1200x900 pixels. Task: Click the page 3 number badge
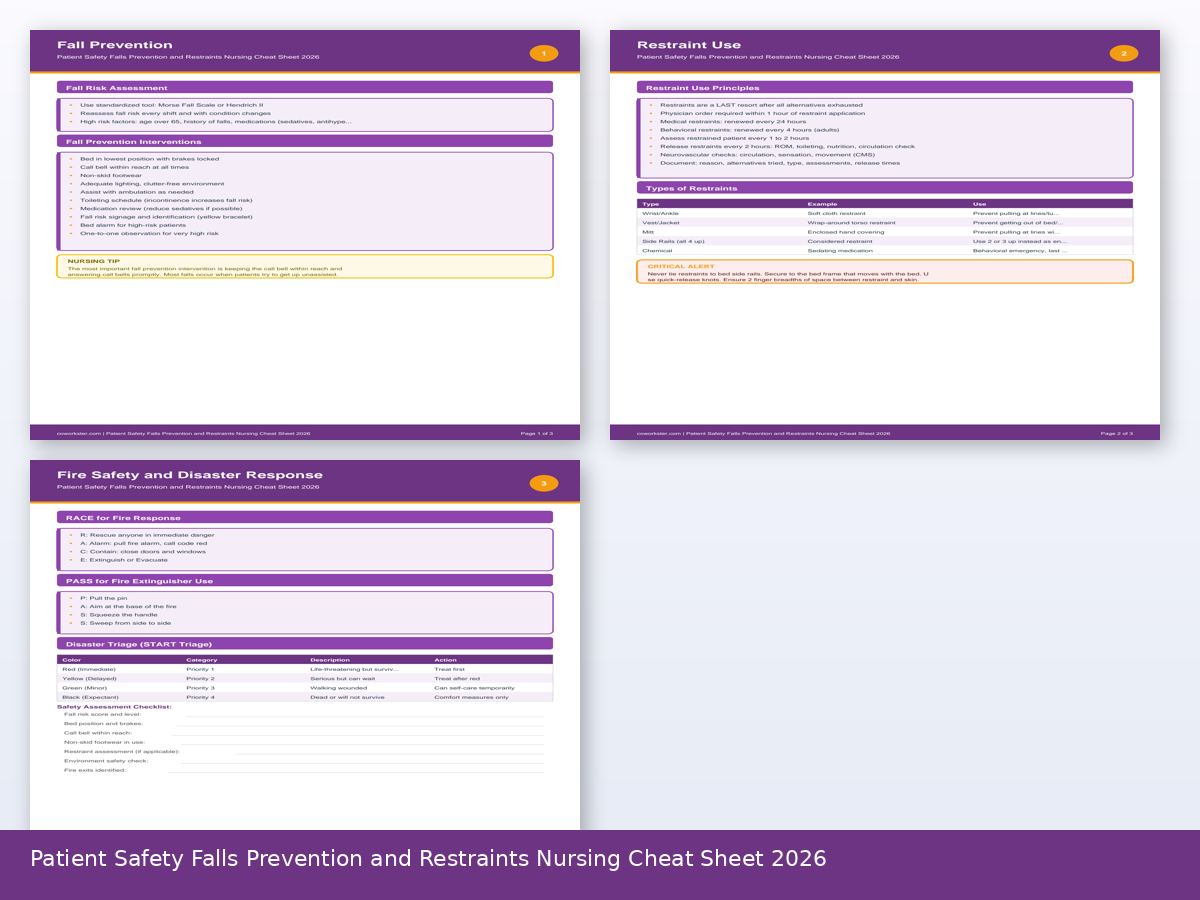pyautogui.click(x=544, y=482)
